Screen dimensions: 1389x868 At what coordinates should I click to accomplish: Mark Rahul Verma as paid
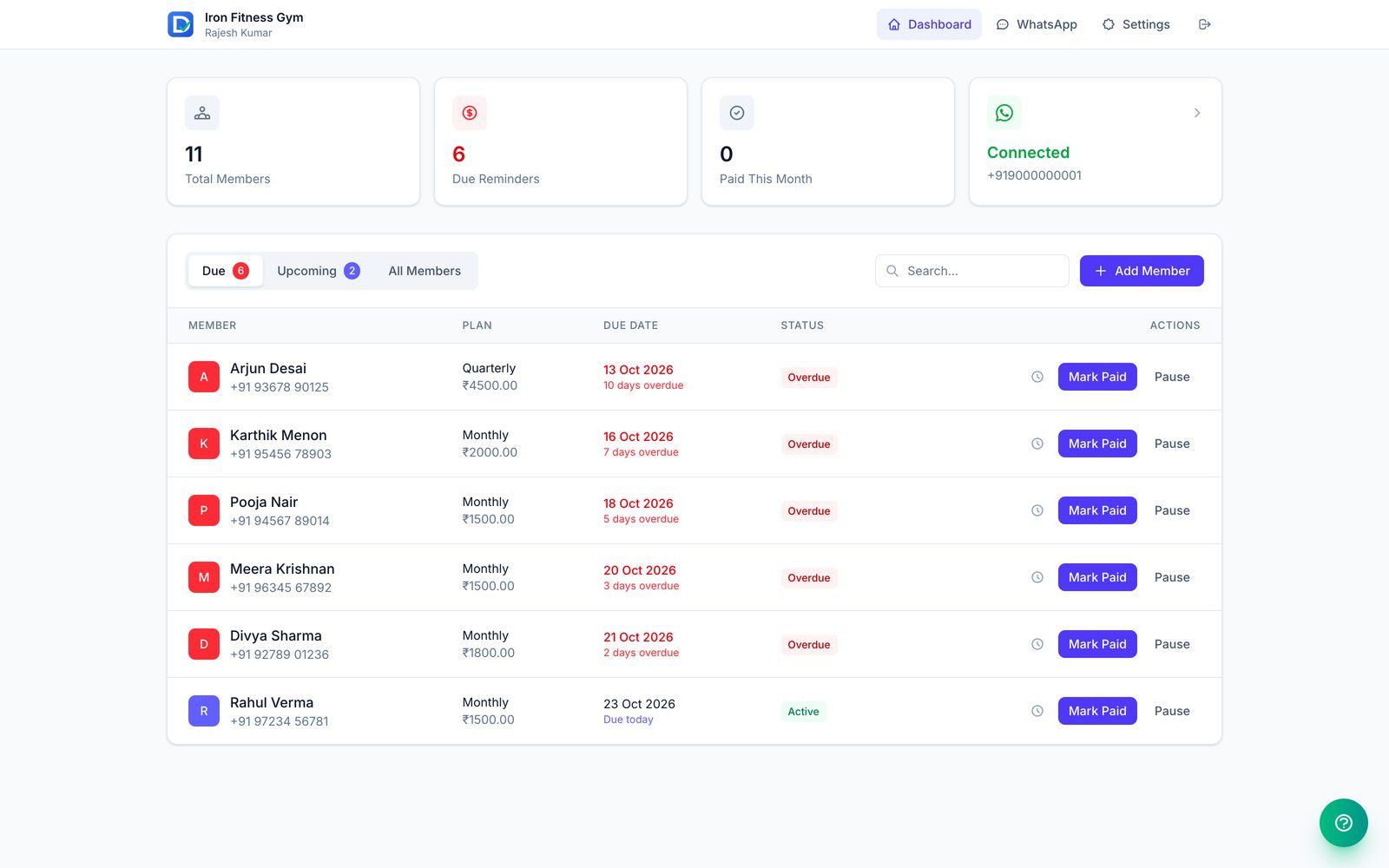click(1097, 711)
